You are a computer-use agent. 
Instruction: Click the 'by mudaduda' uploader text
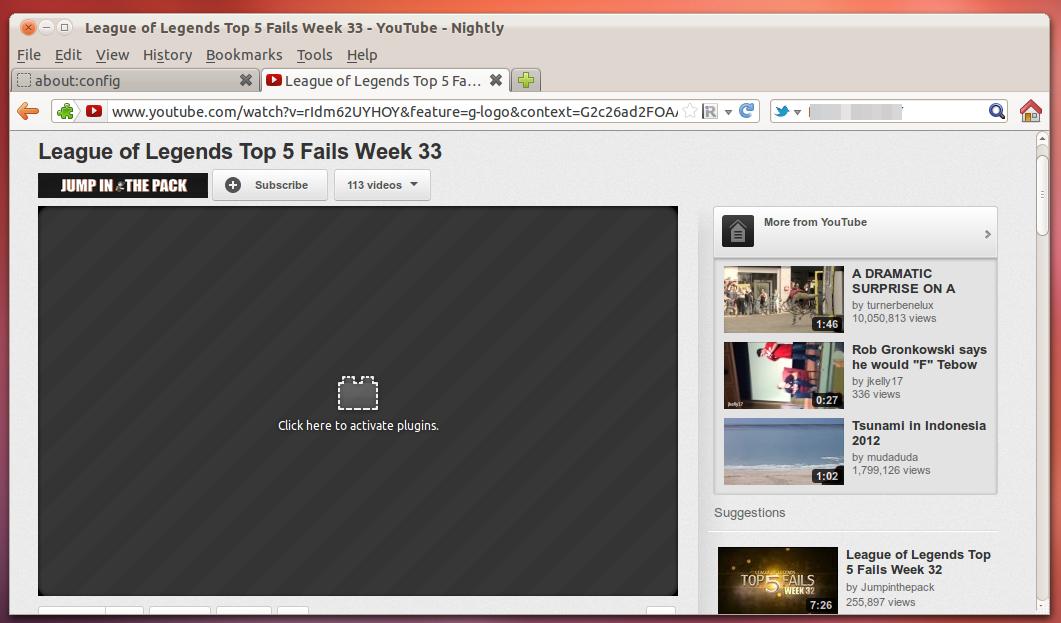(884, 457)
